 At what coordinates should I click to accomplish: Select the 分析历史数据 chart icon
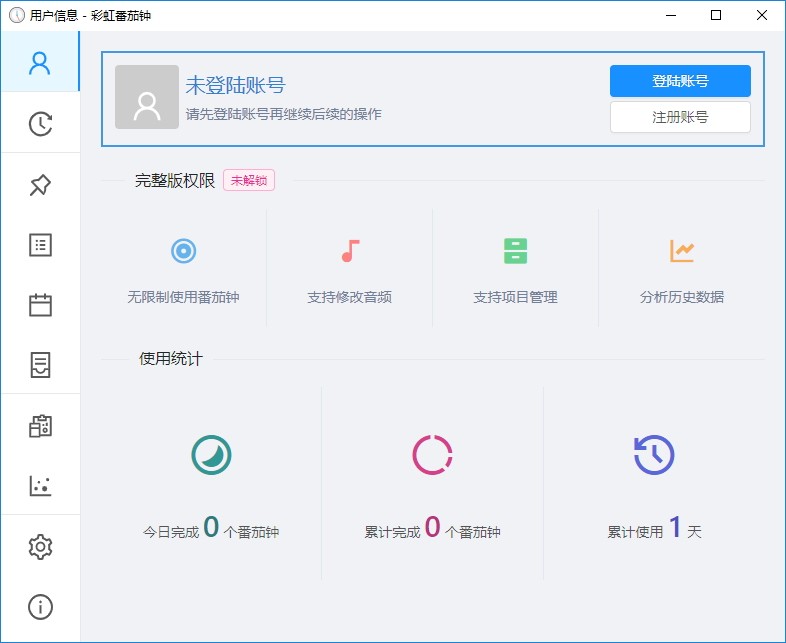pyautogui.click(x=682, y=251)
